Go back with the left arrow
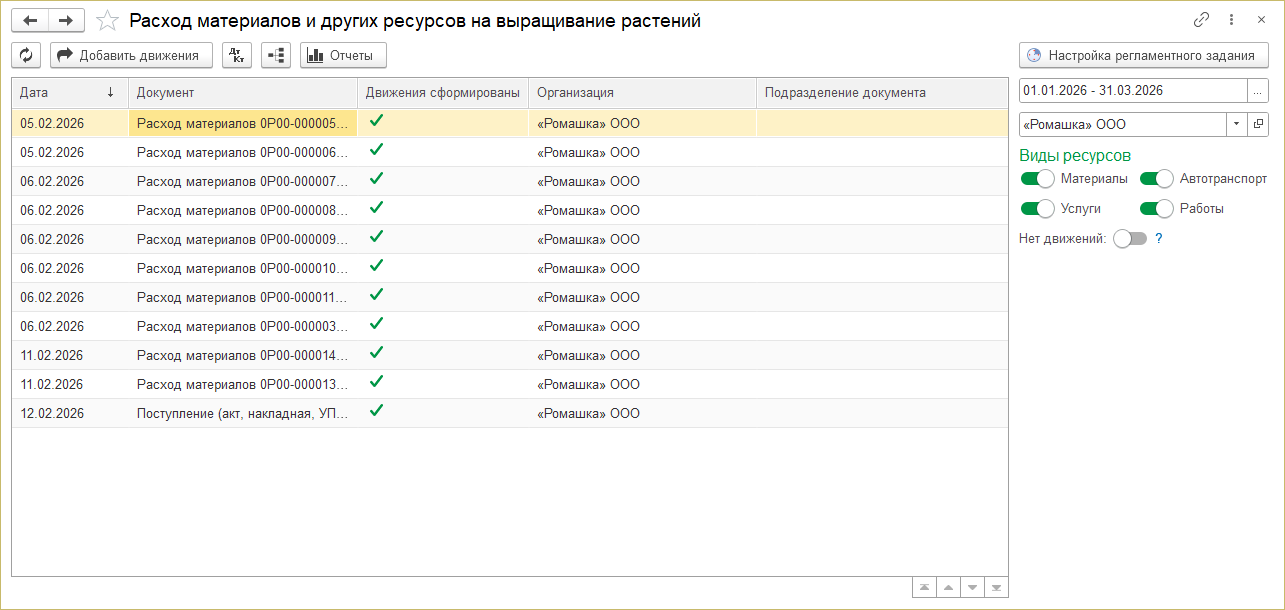Screen dimensions: 1285x610 (30, 20)
